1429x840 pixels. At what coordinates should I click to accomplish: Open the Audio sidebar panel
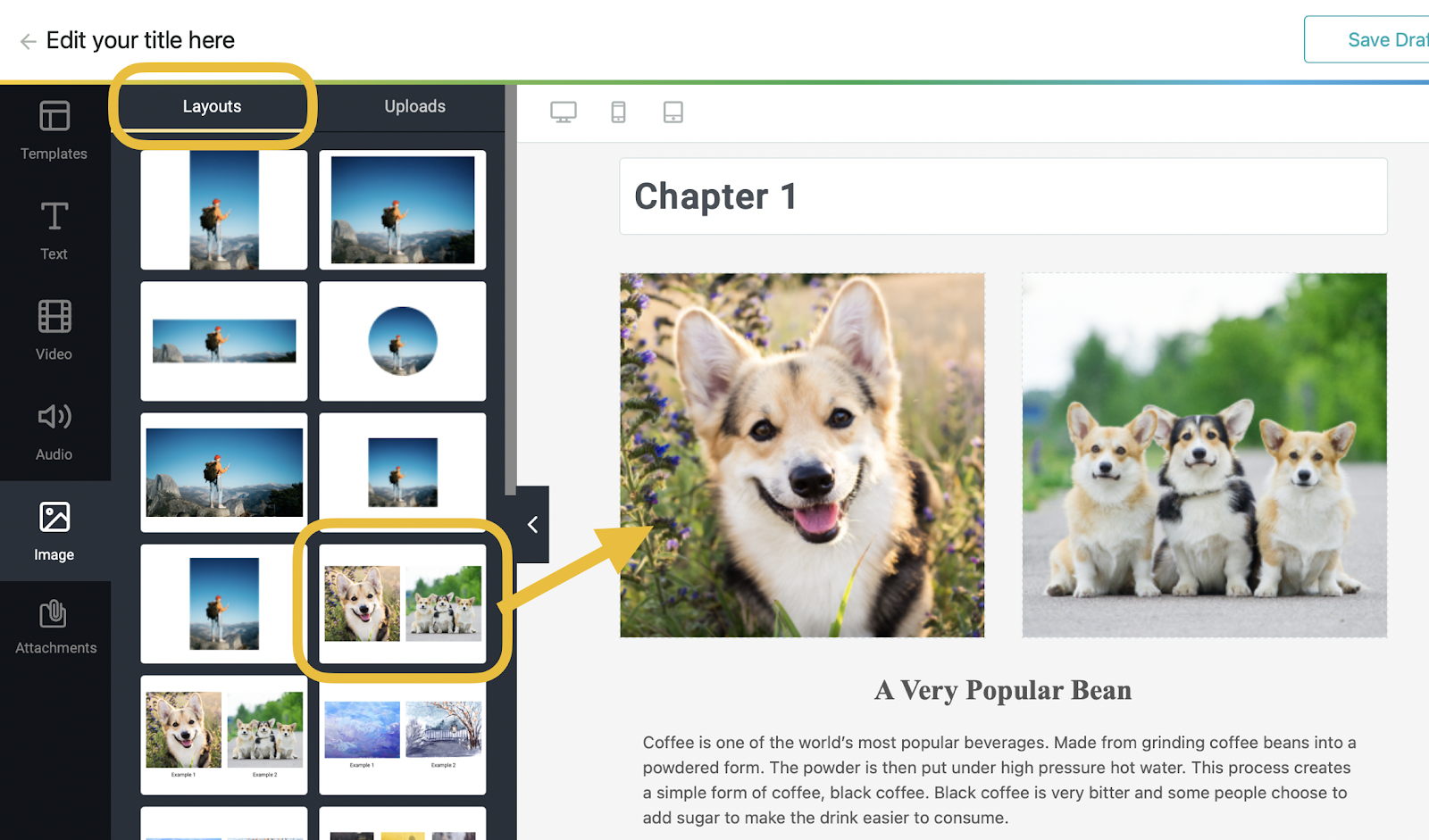[x=54, y=431]
